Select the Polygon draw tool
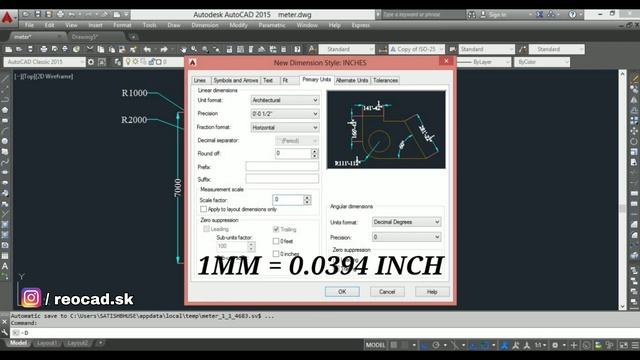The width and height of the screenshot is (640, 360). (x=5, y=110)
